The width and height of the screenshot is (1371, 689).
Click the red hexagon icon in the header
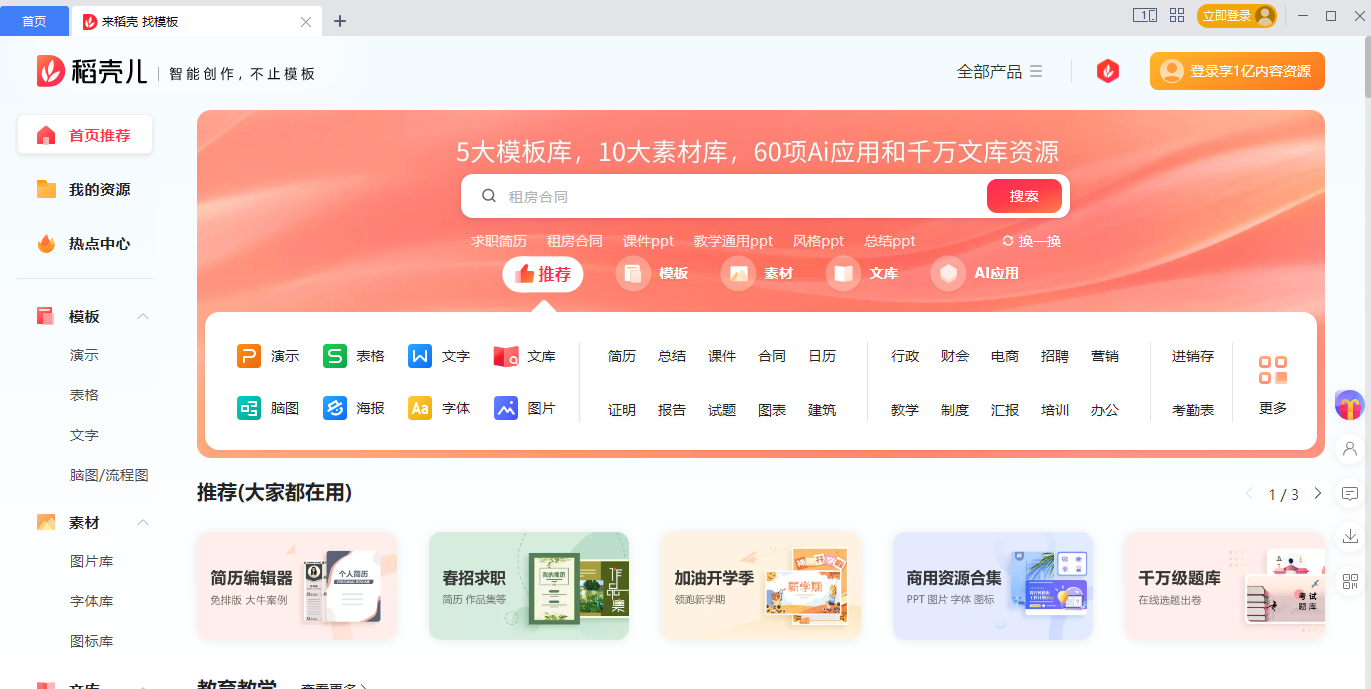tap(1108, 71)
